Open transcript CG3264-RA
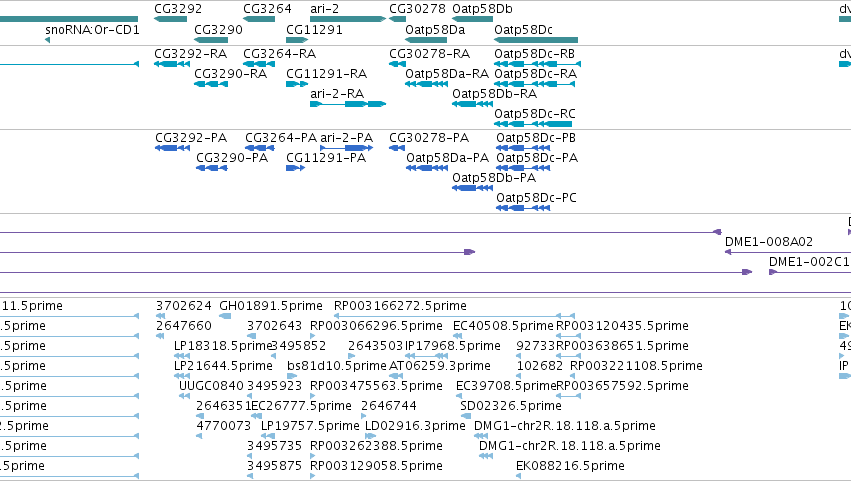851x481 pixels. 280,54
